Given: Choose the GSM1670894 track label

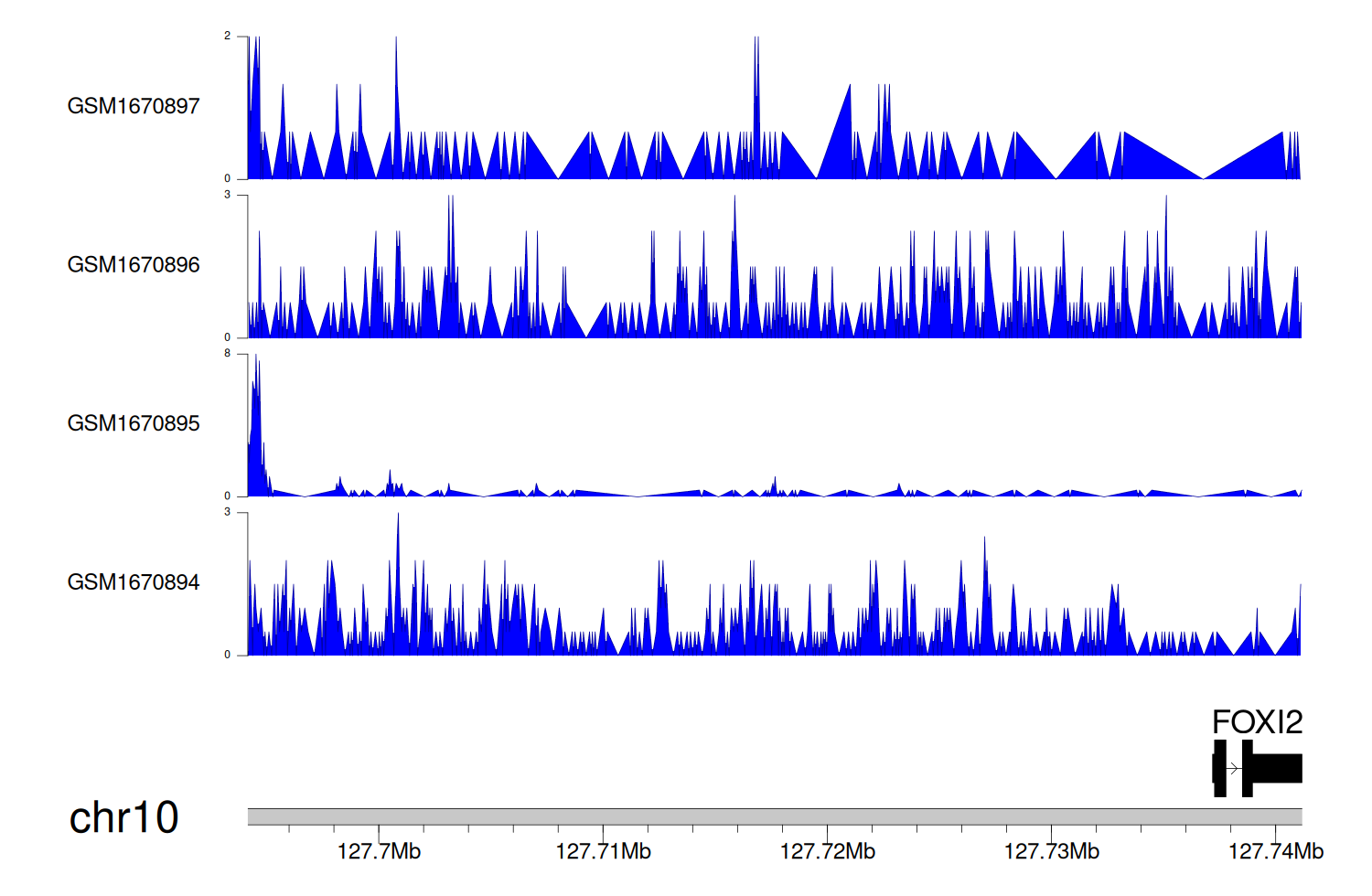Looking at the screenshot, I should [134, 582].
